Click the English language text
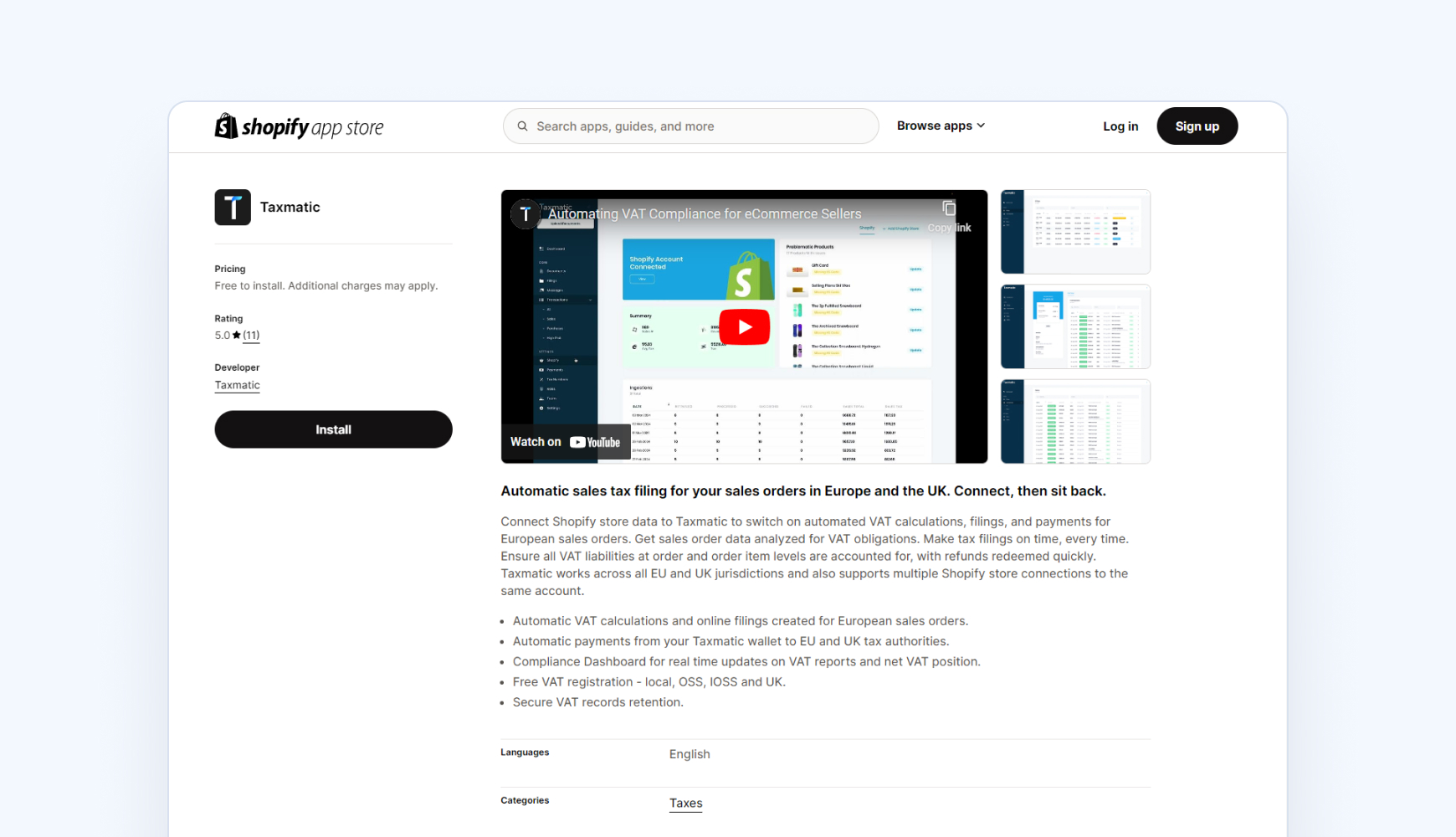Image resolution: width=1456 pixels, height=837 pixels. coord(690,754)
